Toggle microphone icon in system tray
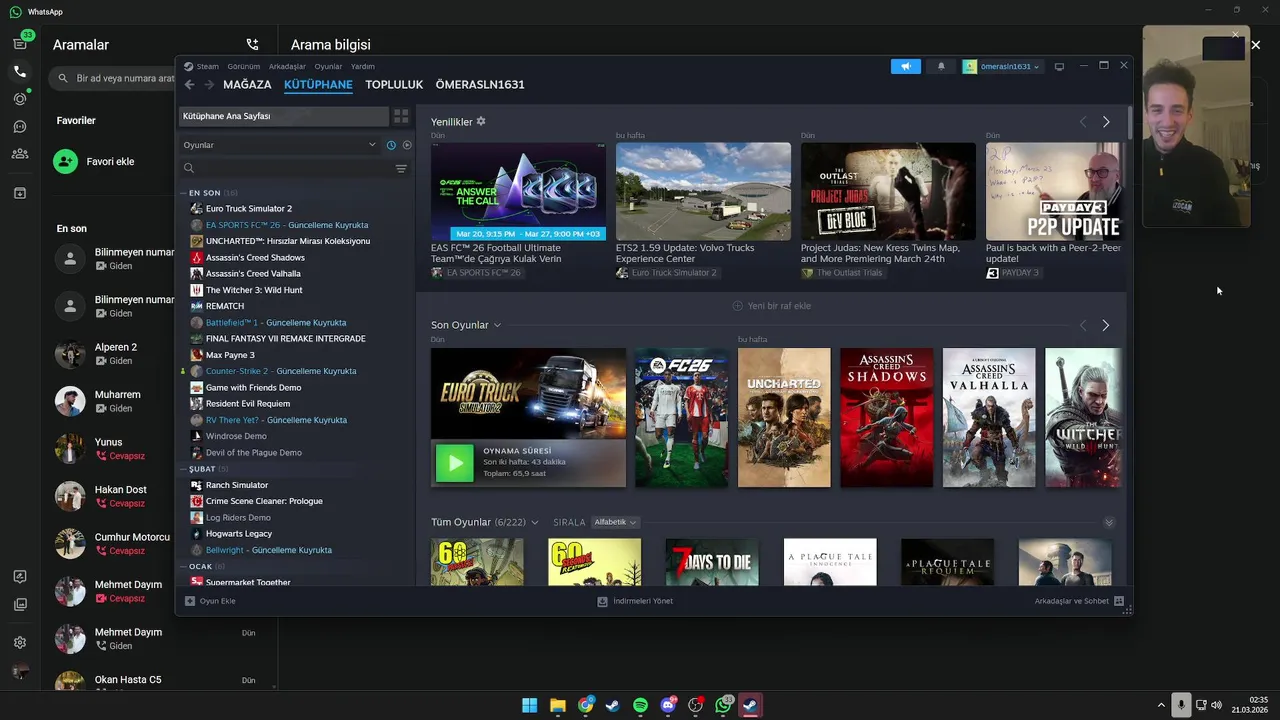This screenshot has height=720, width=1280. 1181,705
